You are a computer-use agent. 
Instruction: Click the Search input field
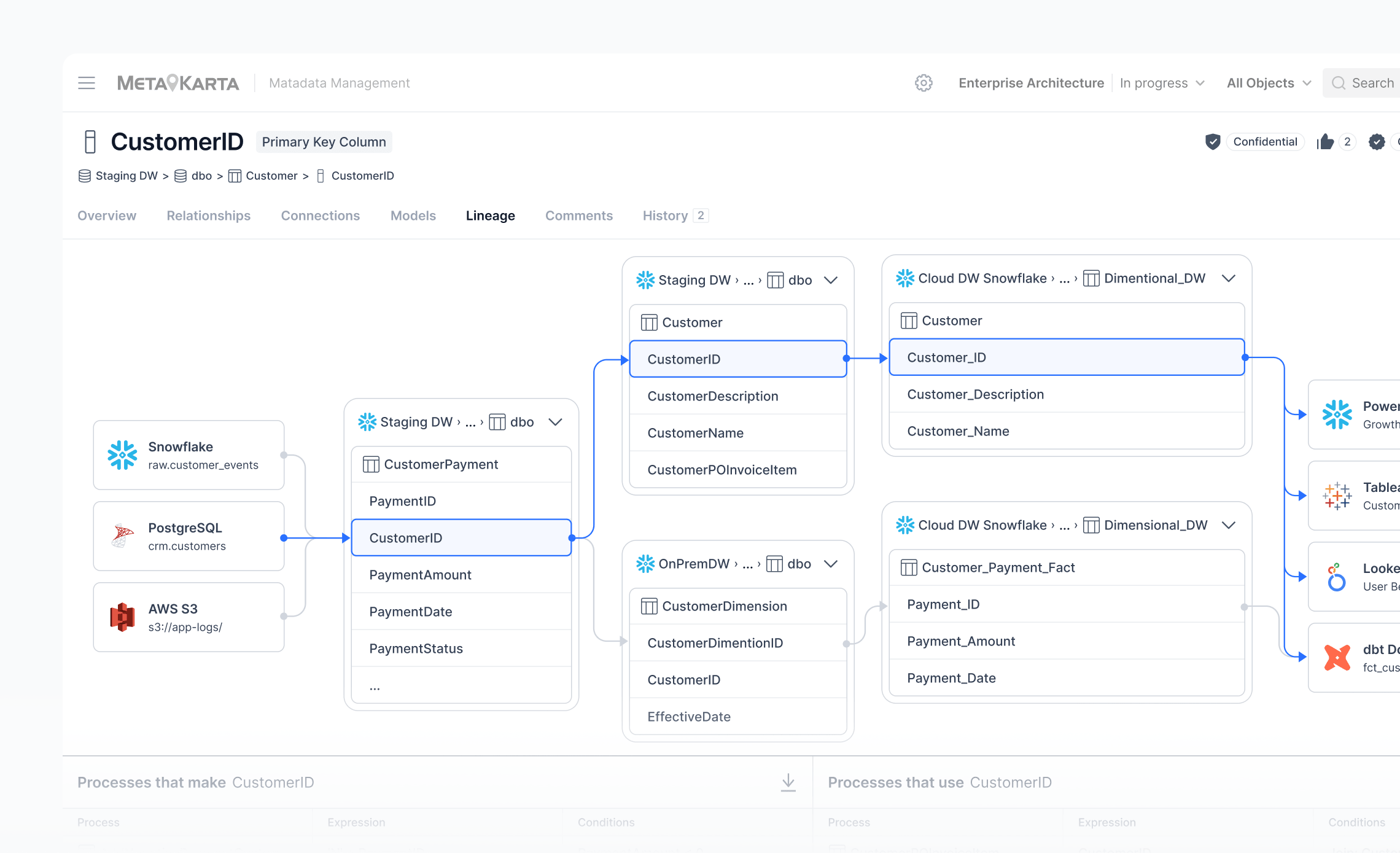1362,83
